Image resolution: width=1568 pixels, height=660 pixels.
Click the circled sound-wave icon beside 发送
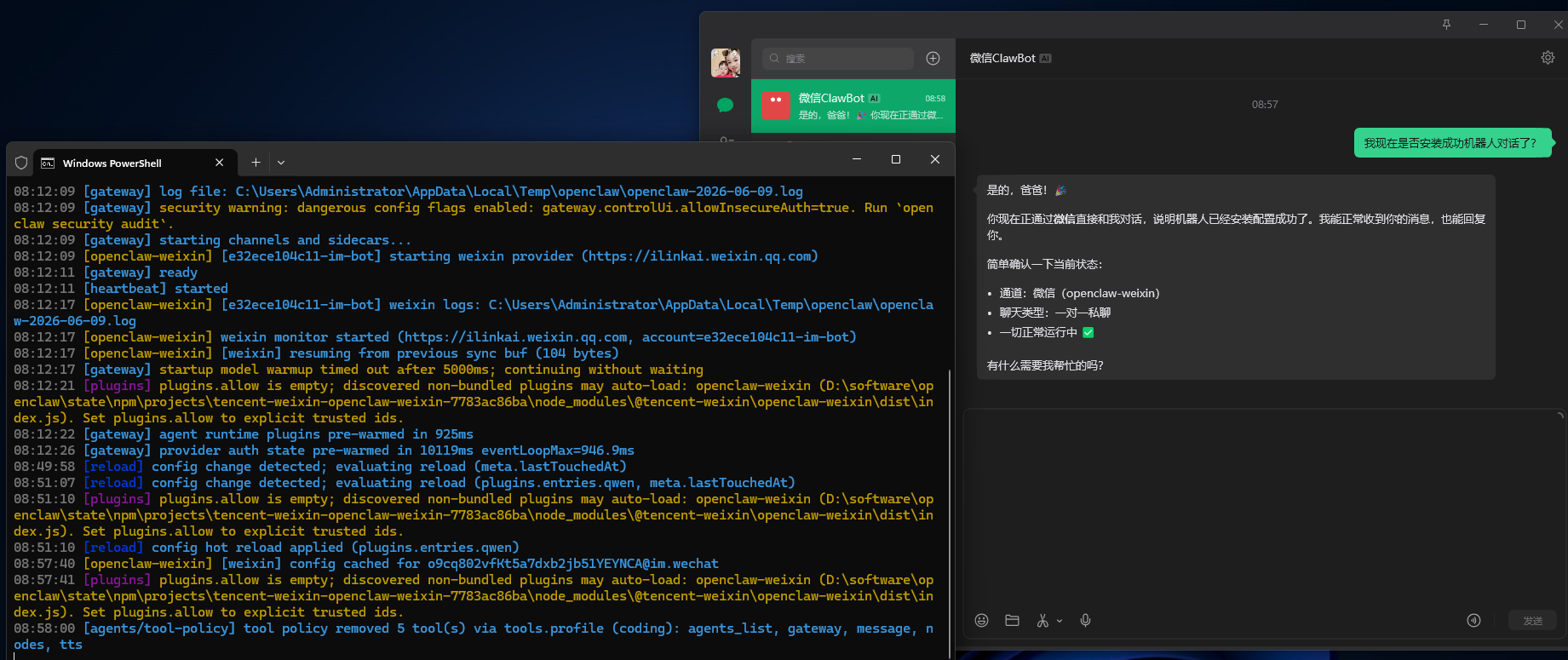coord(1473,621)
